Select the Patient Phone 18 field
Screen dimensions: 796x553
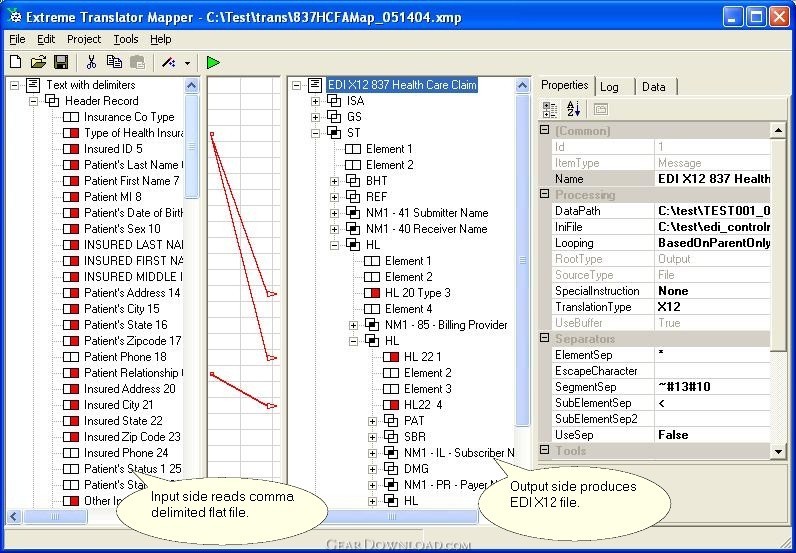tap(125, 357)
